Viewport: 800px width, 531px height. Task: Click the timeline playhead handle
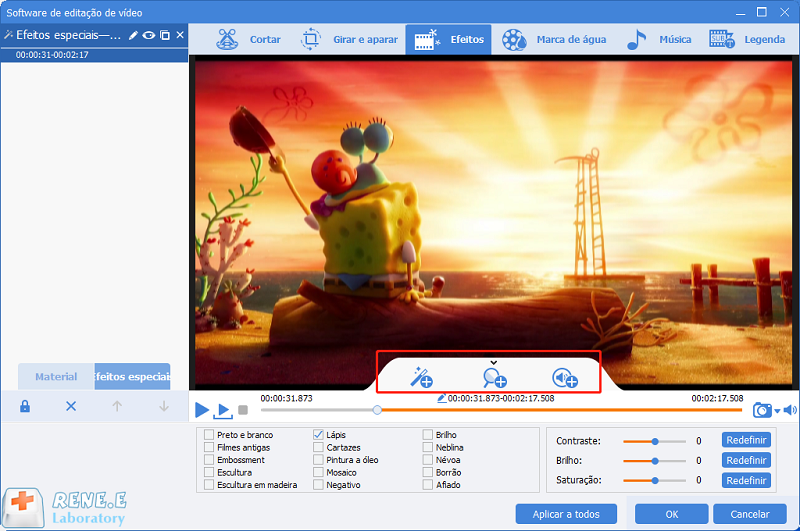pos(377,410)
